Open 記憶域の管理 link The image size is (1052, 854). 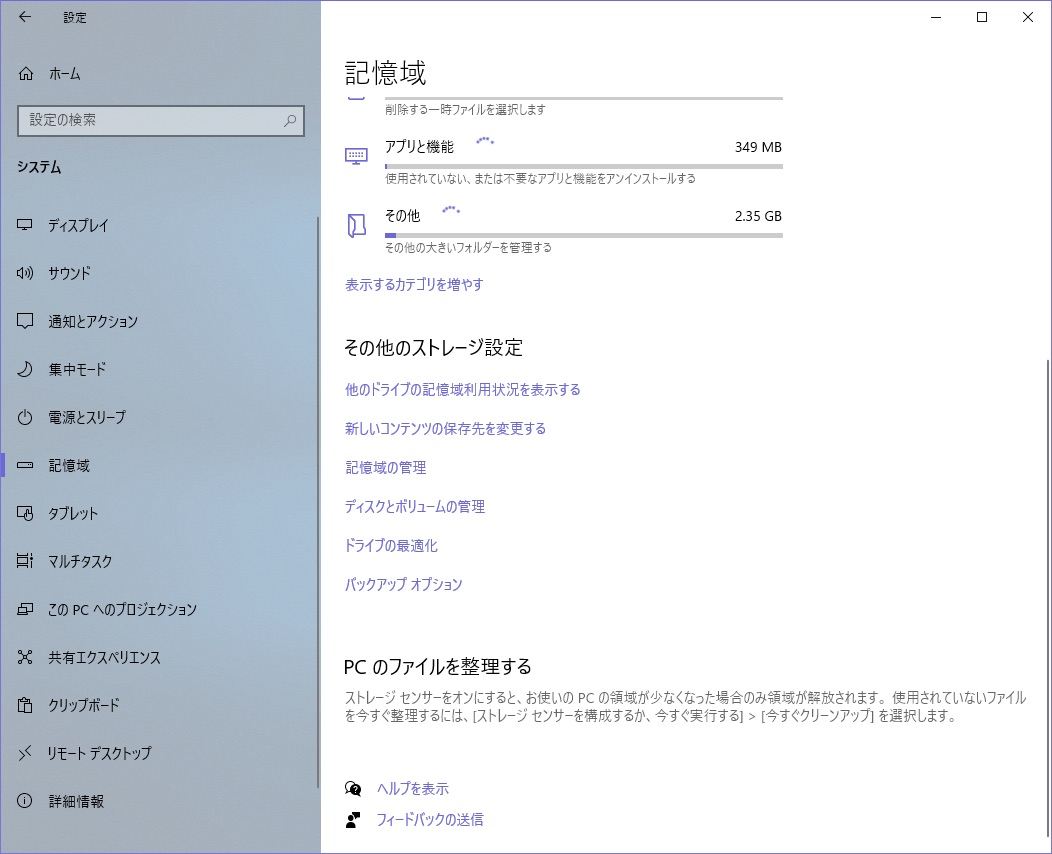(x=386, y=468)
